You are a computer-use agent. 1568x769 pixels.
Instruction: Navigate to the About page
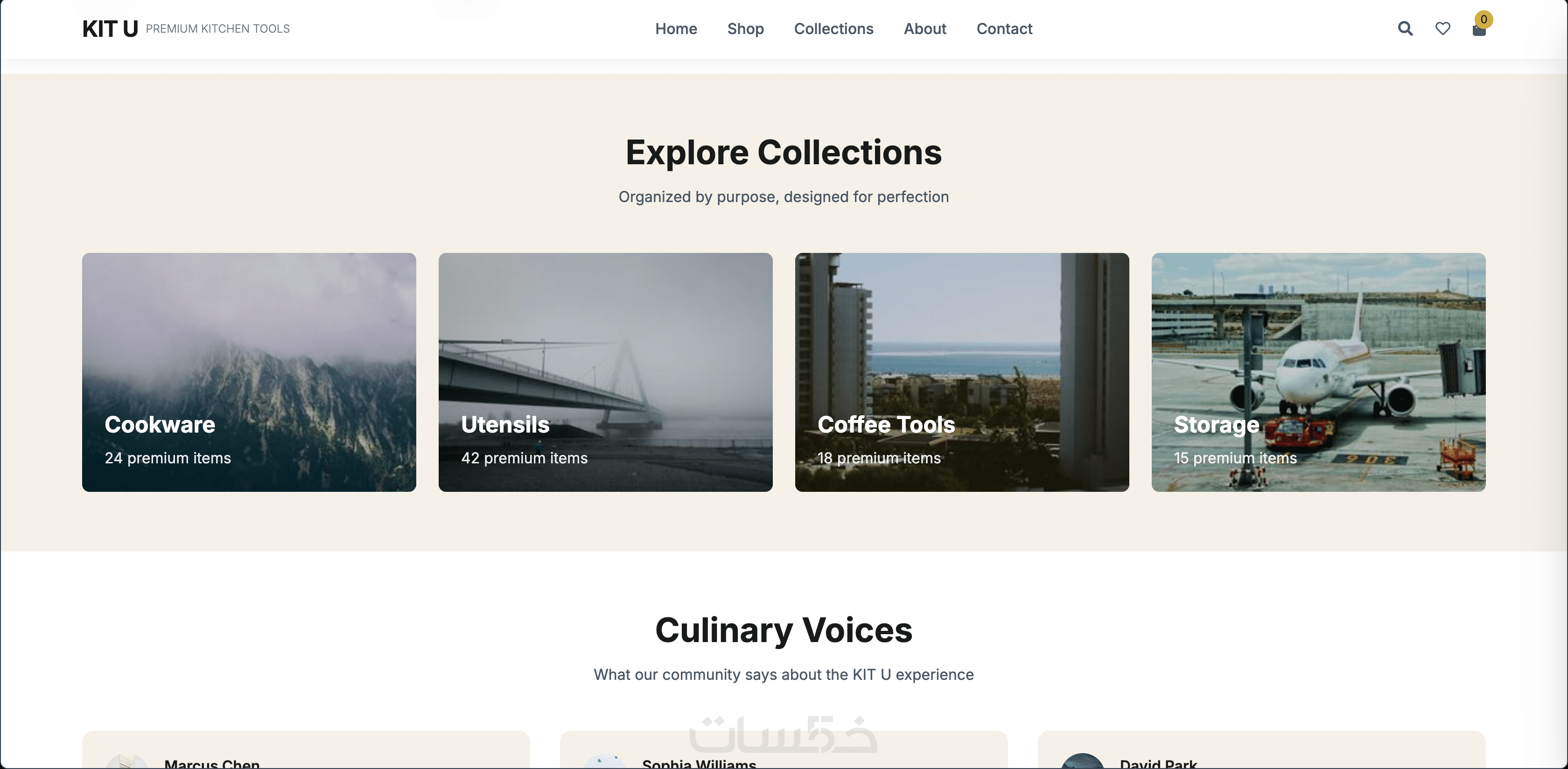pos(924,28)
